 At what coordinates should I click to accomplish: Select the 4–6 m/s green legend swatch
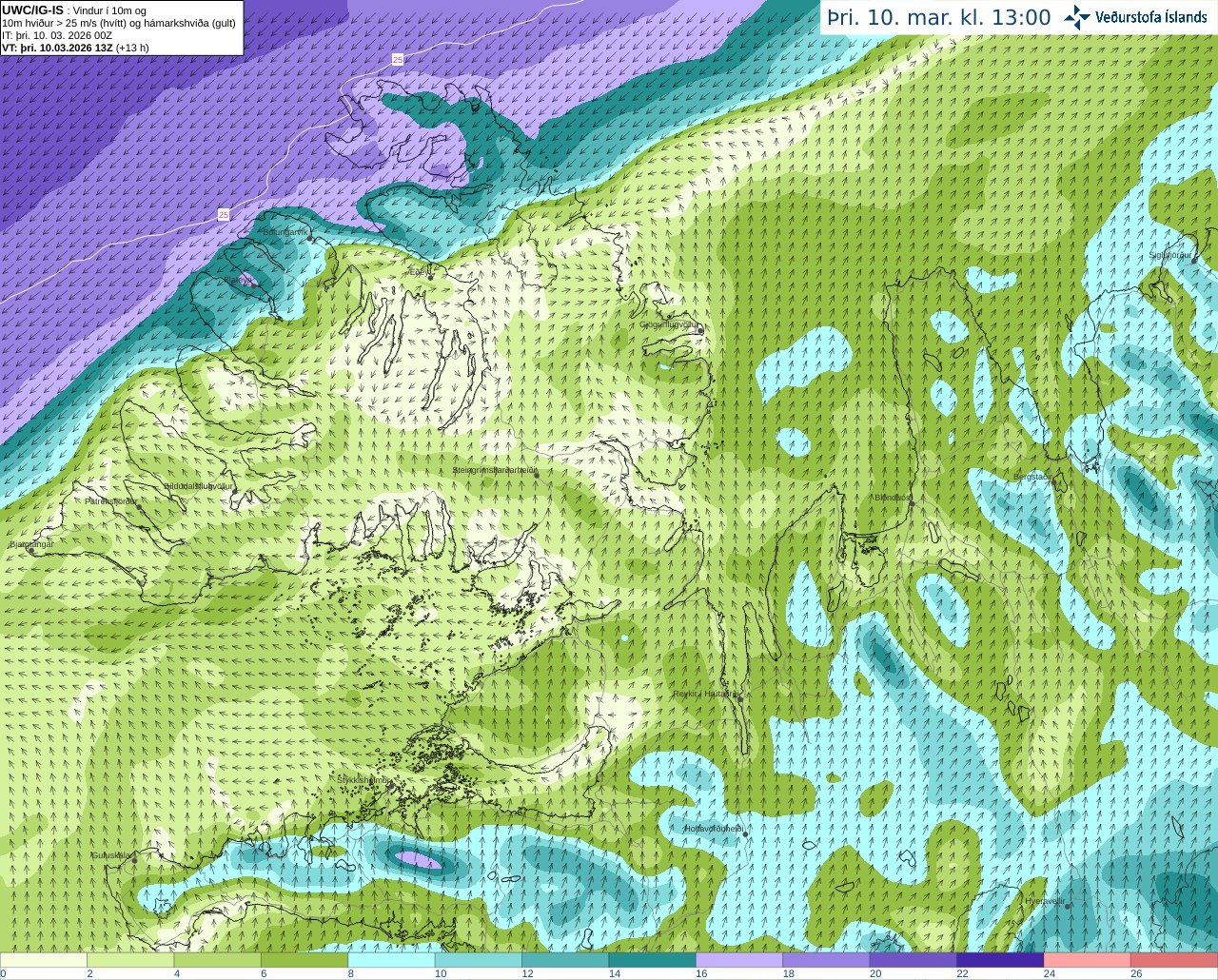(218, 960)
